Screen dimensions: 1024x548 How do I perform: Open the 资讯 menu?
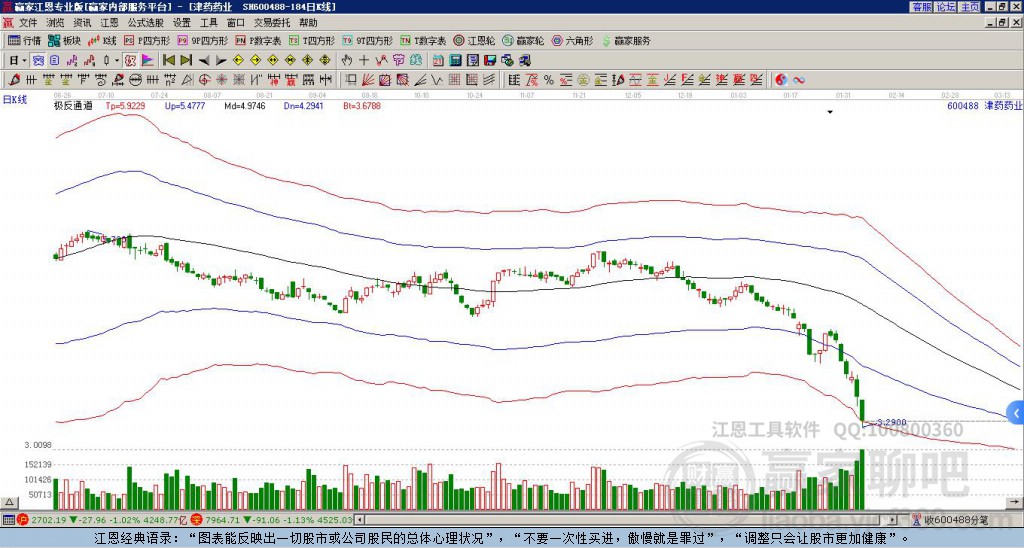pos(82,23)
